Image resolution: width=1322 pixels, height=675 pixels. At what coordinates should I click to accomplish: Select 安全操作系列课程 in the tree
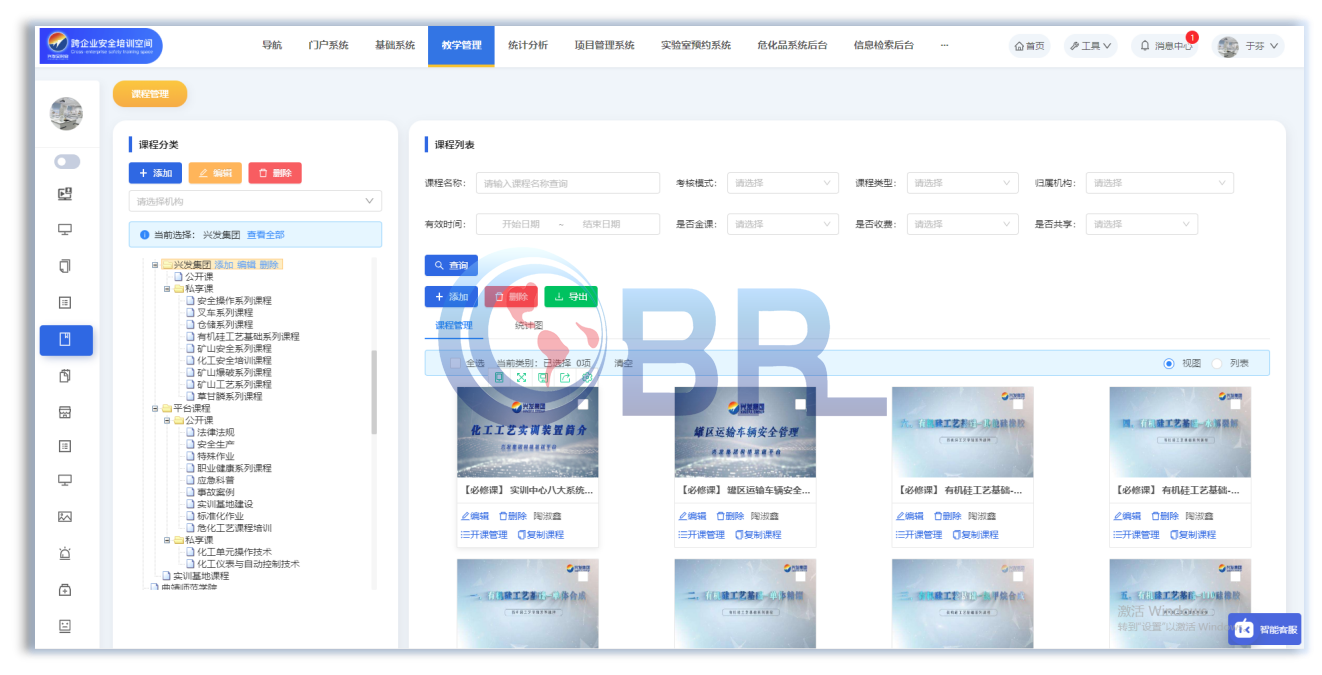coord(234,300)
